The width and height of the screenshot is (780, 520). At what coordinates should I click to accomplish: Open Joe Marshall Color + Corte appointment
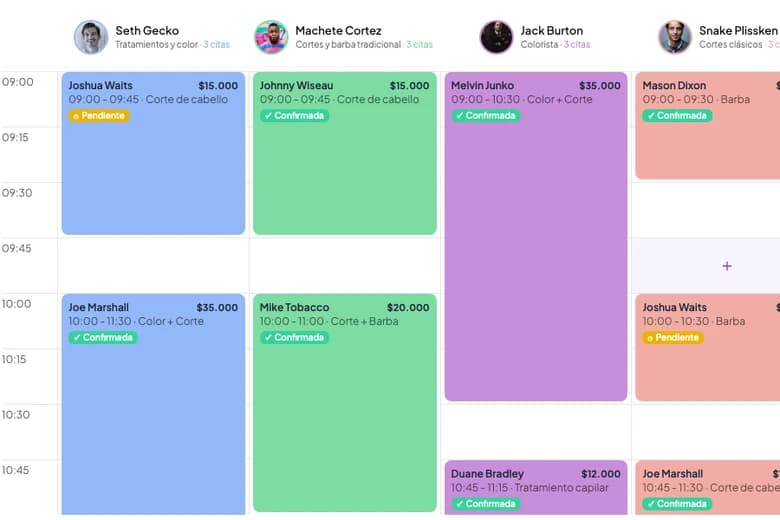153,404
